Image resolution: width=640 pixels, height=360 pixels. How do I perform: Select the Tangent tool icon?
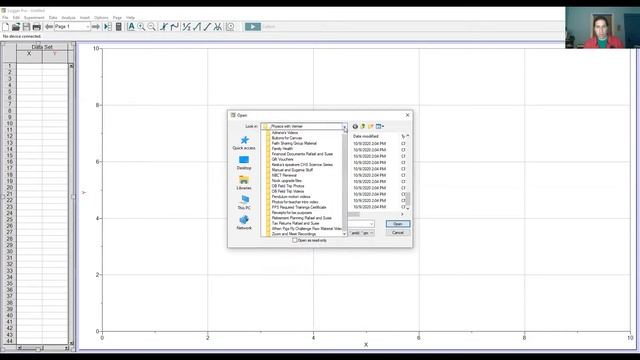click(x=175, y=27)
